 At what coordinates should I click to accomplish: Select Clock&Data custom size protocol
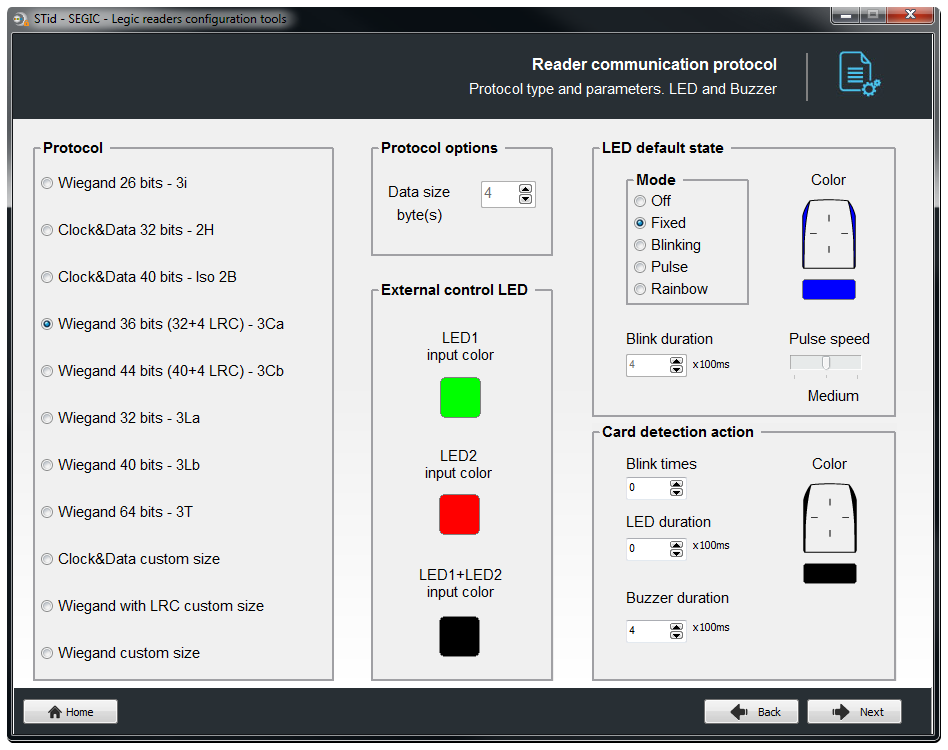pos(130,560)
